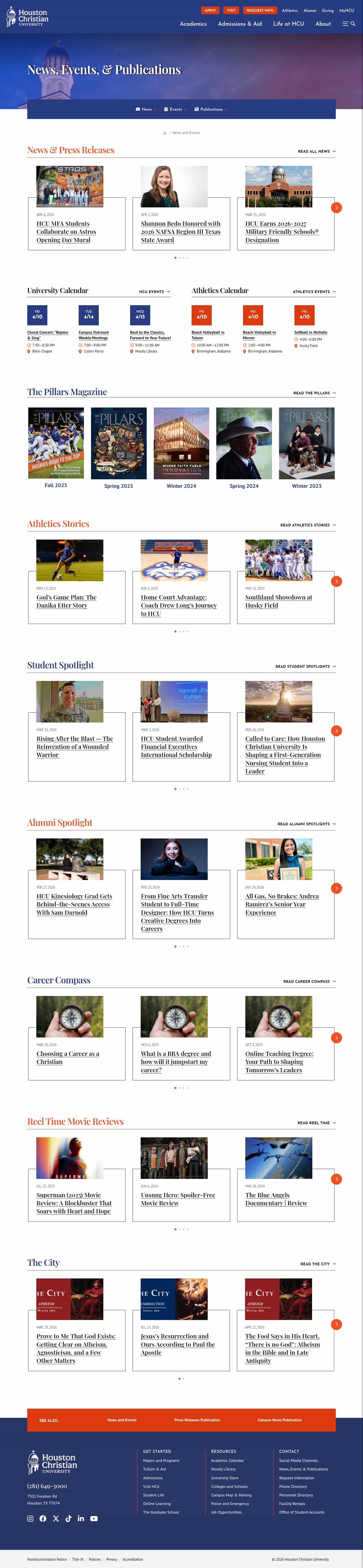Advance Reel Time Movie Reviews carousel arrow

coord(336,1179)
